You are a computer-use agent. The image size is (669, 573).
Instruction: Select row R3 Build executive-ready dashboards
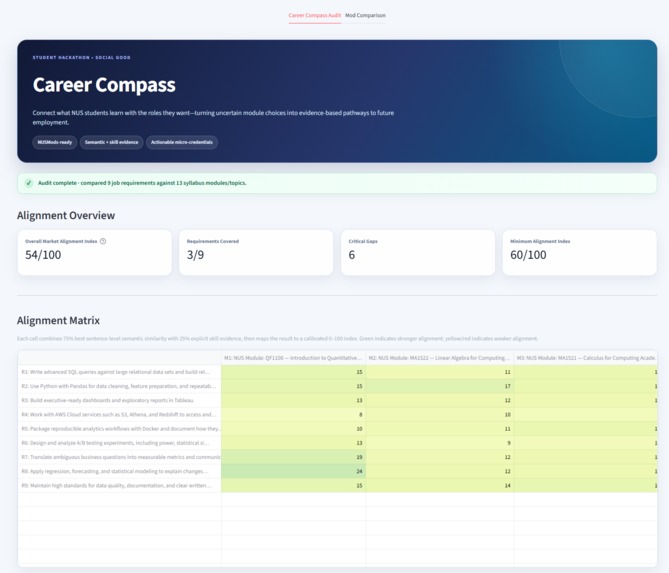[119, 400]
